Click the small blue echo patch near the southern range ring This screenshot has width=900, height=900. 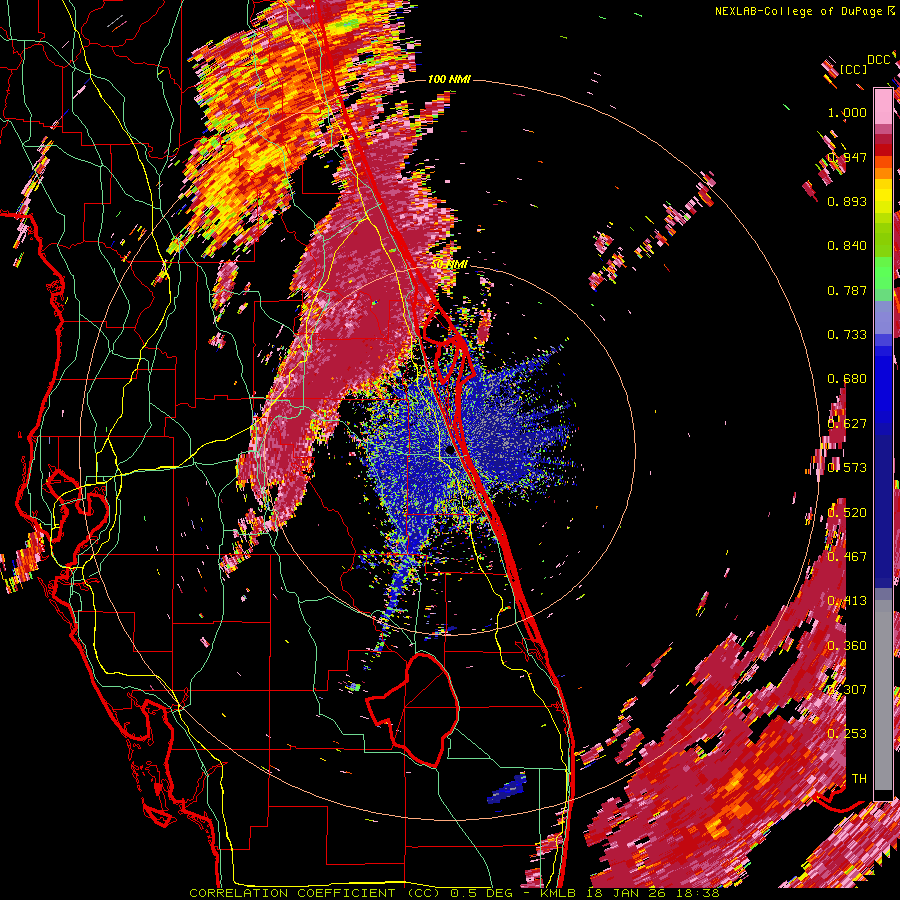point(507,788)
